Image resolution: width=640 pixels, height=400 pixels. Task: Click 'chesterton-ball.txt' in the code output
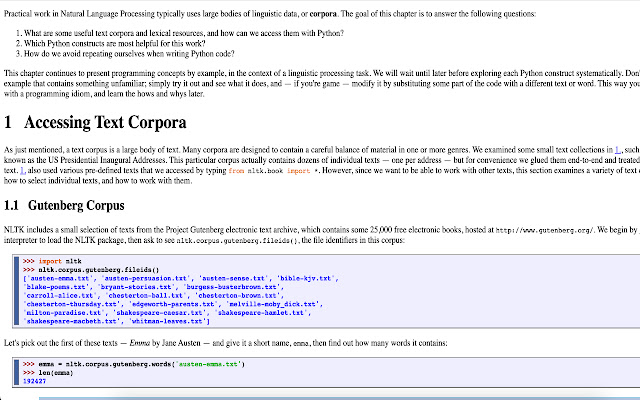pos(146,296)
